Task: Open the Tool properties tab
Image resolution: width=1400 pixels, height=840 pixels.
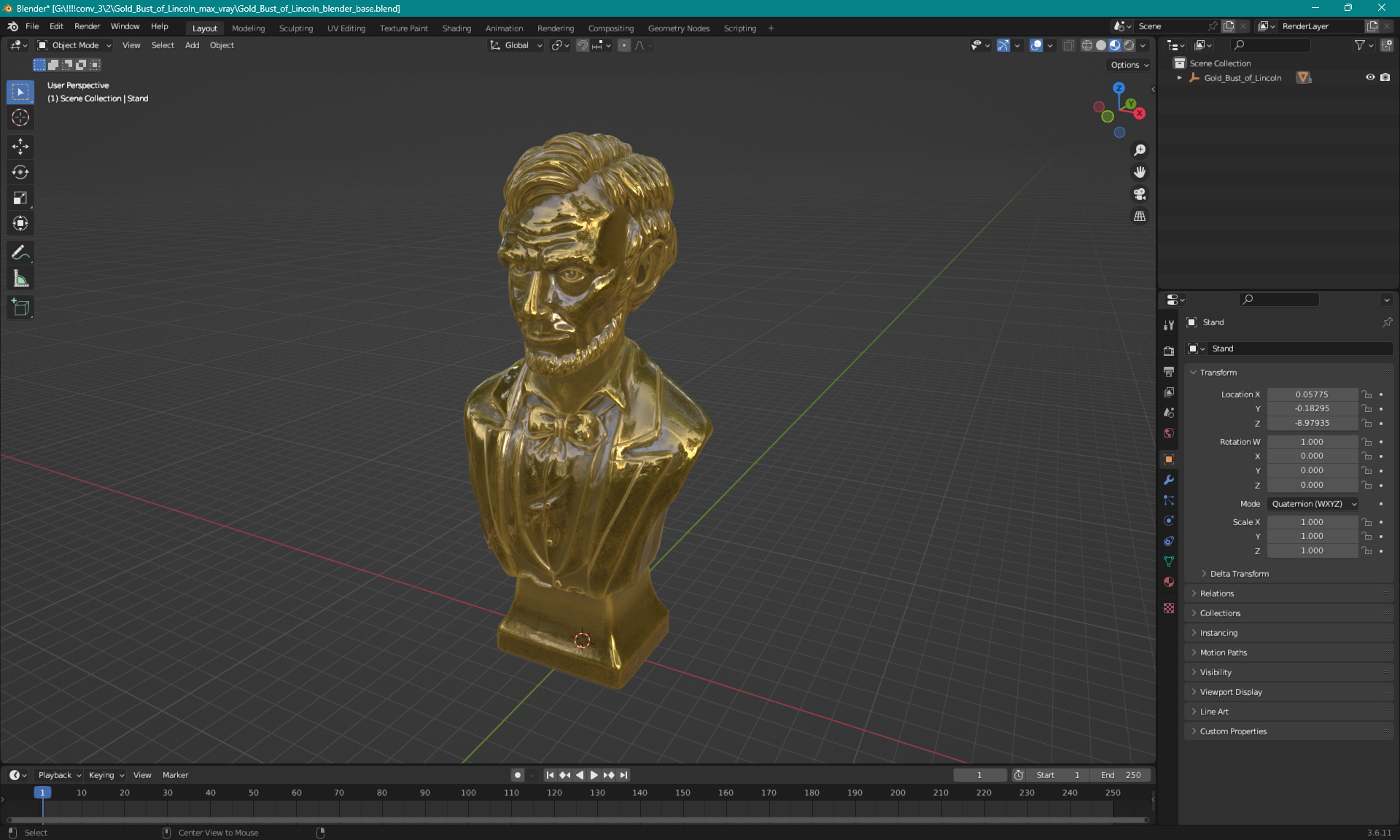Action: tap(1169, 325)
